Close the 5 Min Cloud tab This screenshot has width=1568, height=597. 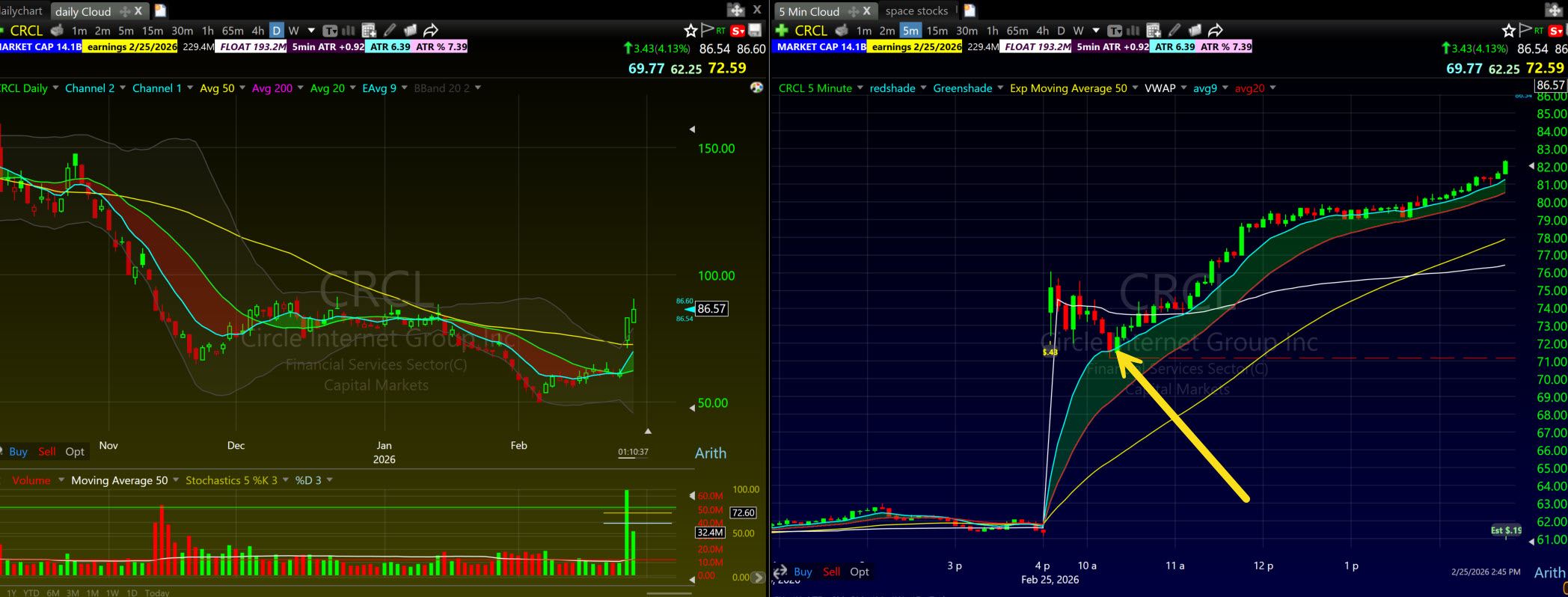pos(866,10)
